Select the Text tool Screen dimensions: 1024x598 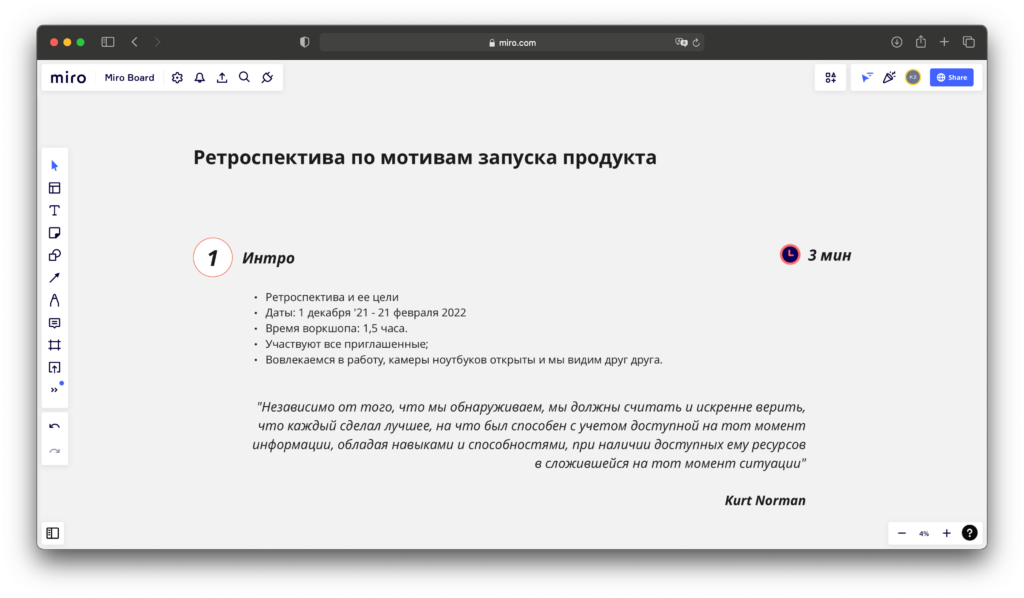point(54,210)
